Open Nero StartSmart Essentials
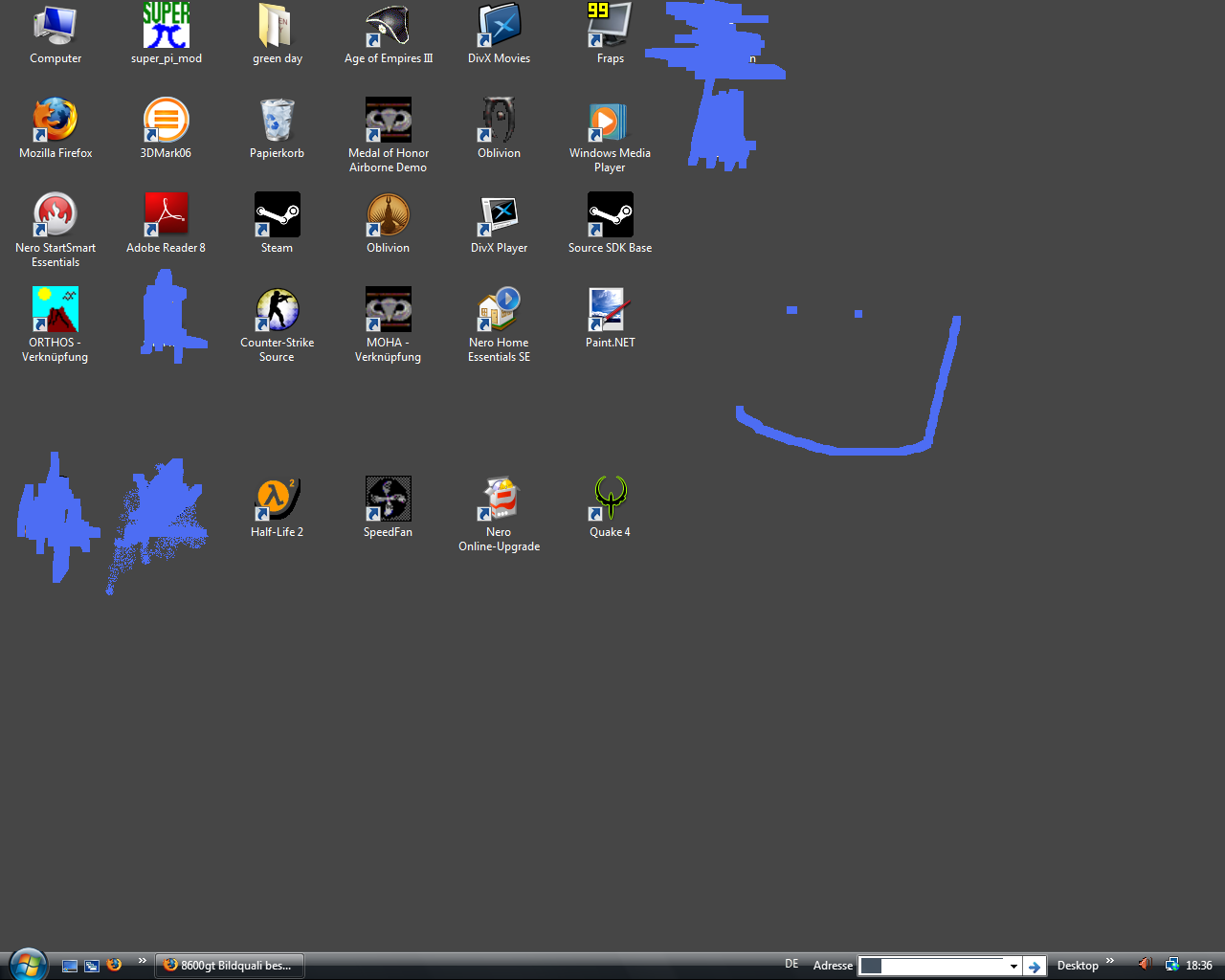The image size is (1225, 980). [56, 230]
